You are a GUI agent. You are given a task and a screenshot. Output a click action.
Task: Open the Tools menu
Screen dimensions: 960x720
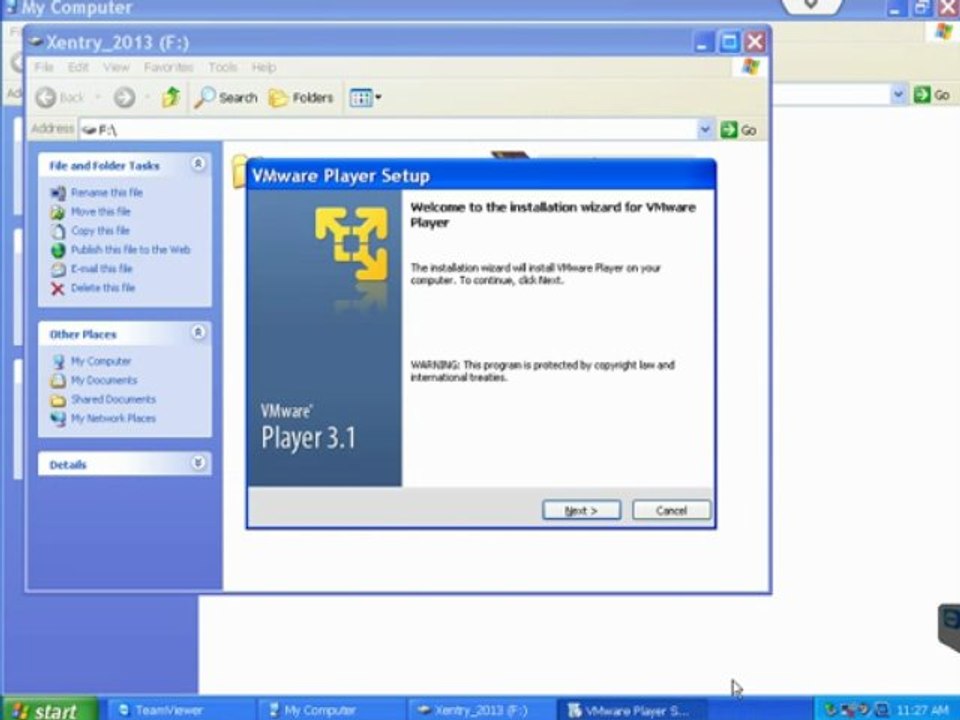click(222, 67)
